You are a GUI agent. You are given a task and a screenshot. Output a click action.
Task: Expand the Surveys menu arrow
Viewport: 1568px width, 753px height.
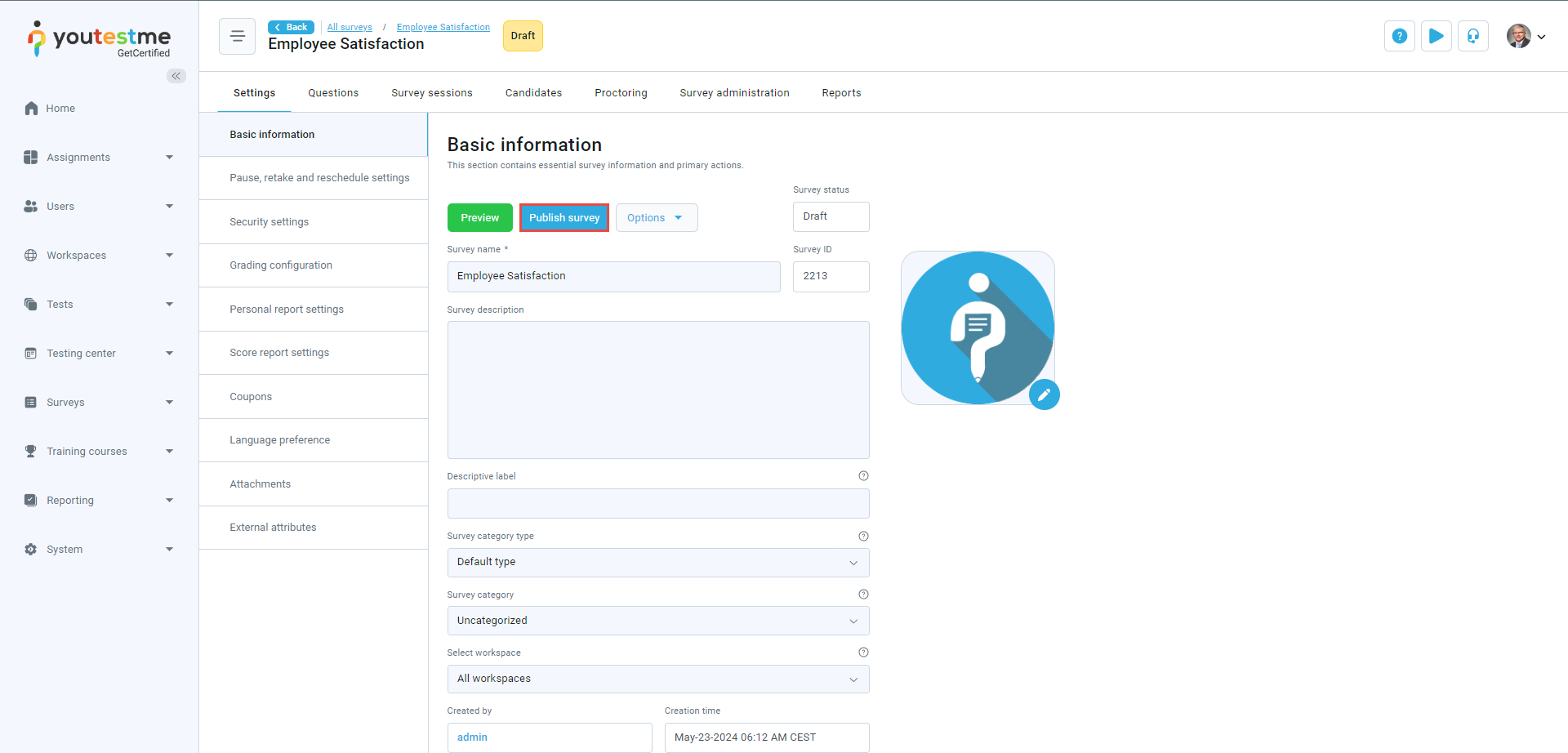pyautogui.click(x=170, y=403)
